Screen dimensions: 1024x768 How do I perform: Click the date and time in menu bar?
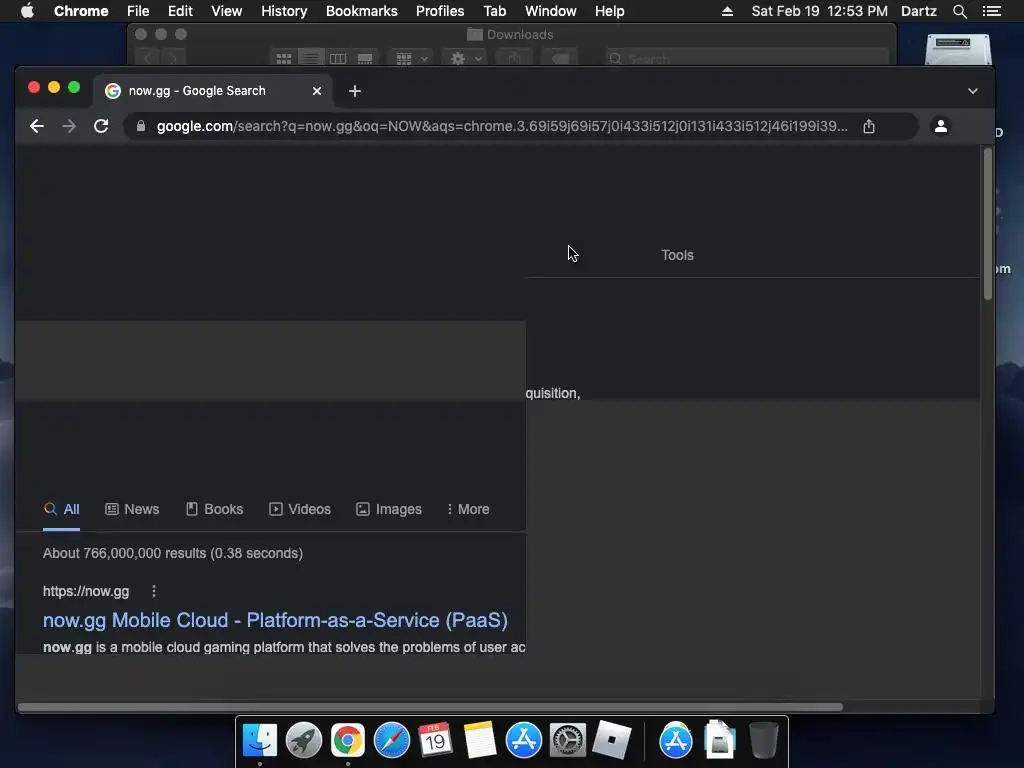[x=820, y=11]
